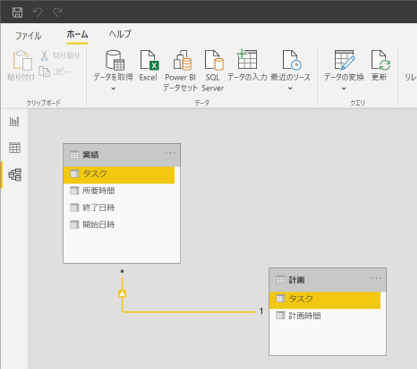Switch to Model view in sidebar

[15, 175]
